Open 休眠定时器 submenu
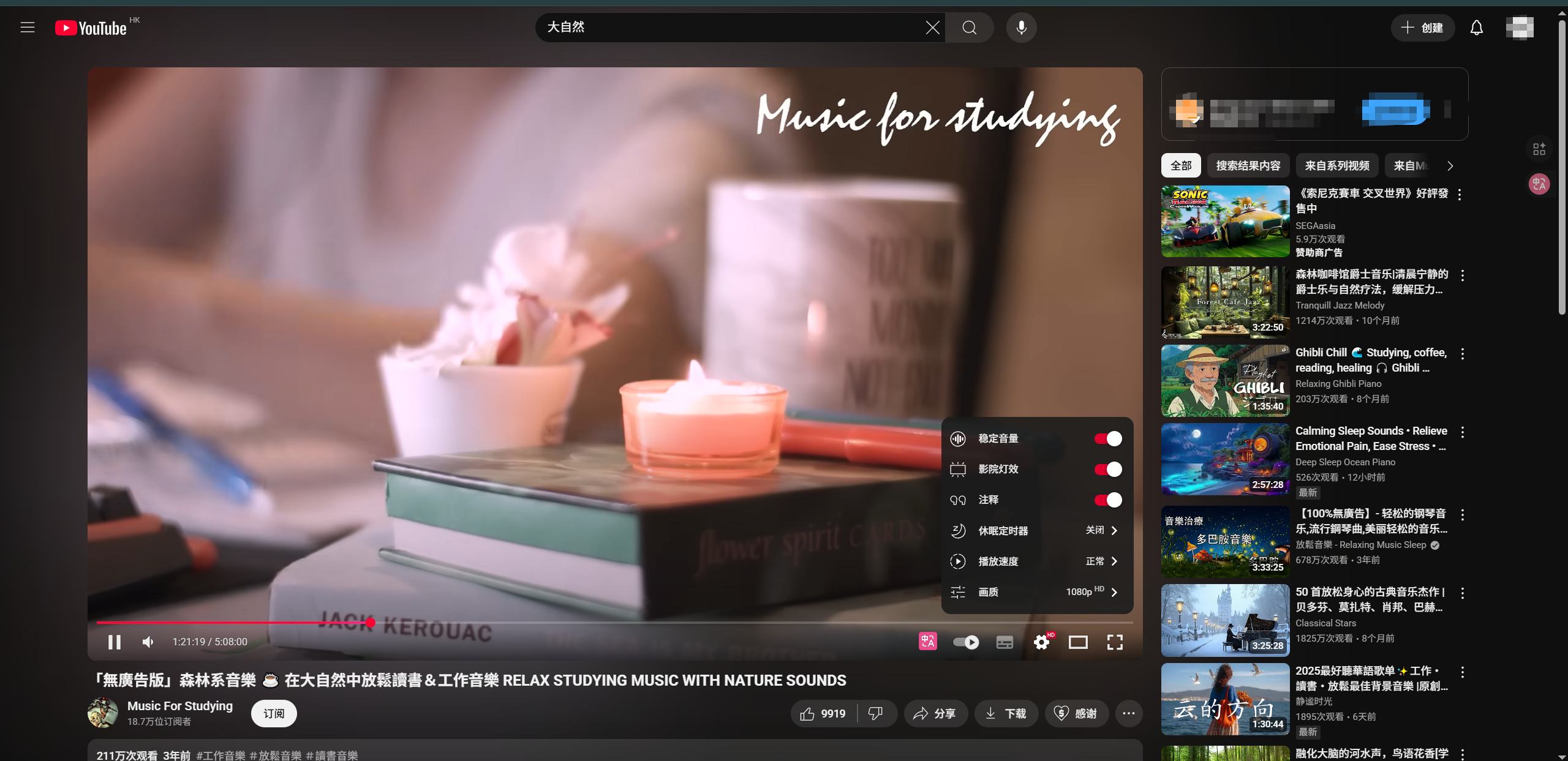The width and height of the screenshot is (1568, 761). point(1036,530)
